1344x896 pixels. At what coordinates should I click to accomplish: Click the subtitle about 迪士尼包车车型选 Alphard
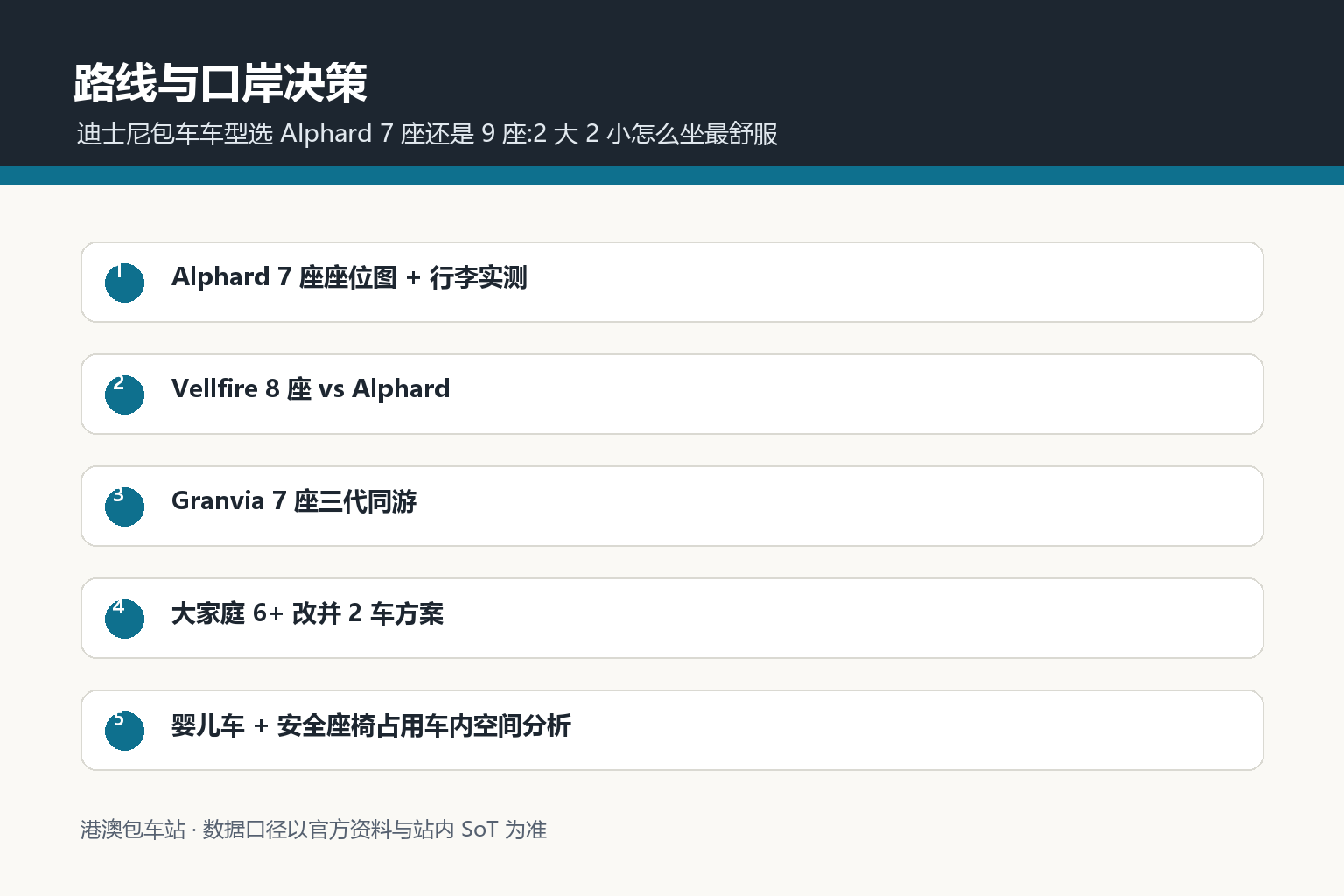[x=427, y=134]
